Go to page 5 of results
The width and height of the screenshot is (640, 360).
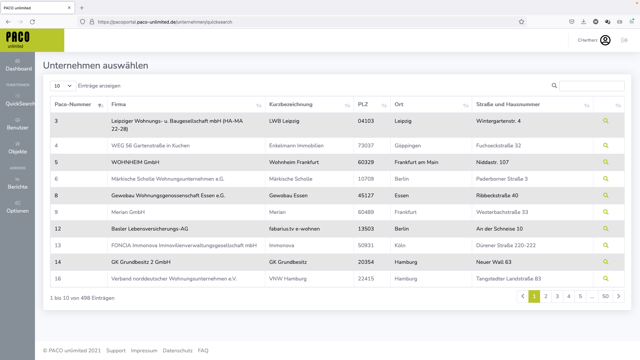pos(580,296)
